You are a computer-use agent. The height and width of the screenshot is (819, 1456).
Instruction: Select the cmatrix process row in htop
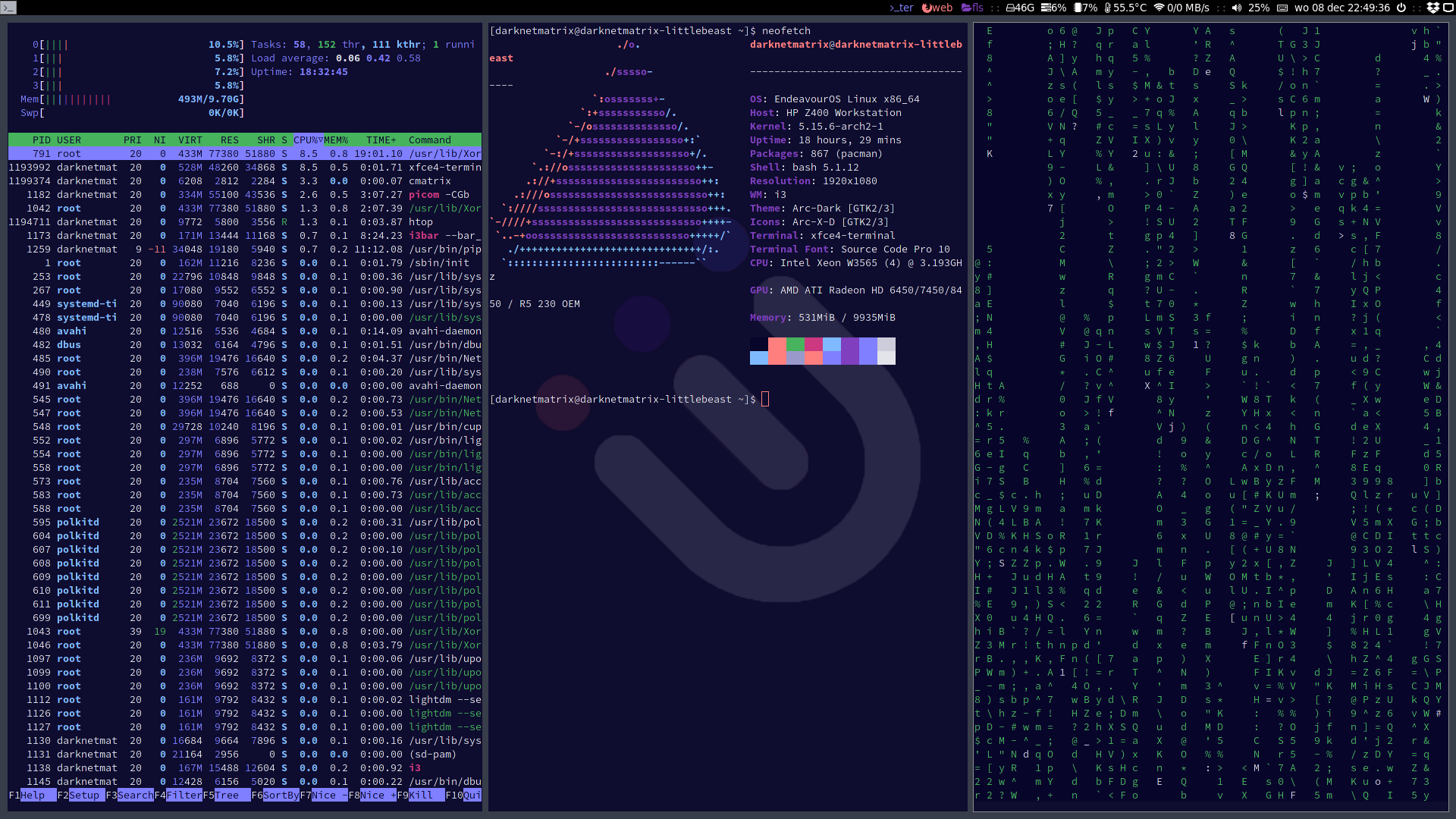[x=245, y=181]
